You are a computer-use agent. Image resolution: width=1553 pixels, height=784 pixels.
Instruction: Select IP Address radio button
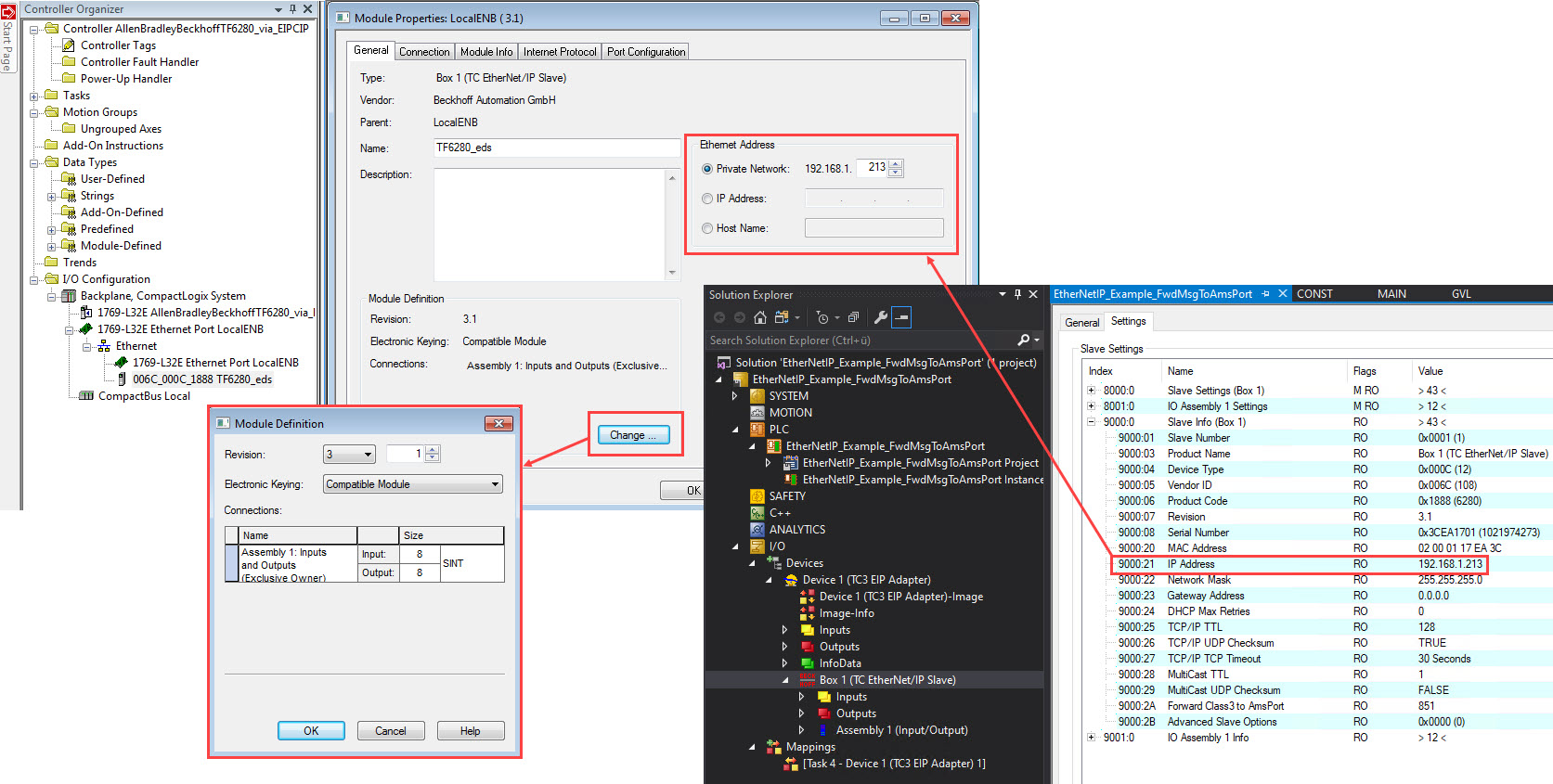pyautogui.click(x=707, y=199)
